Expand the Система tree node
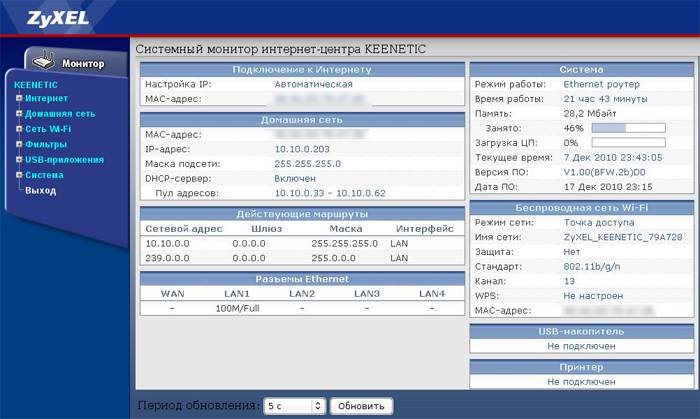Viewport: 700px width, 419px height. [19, 175]
